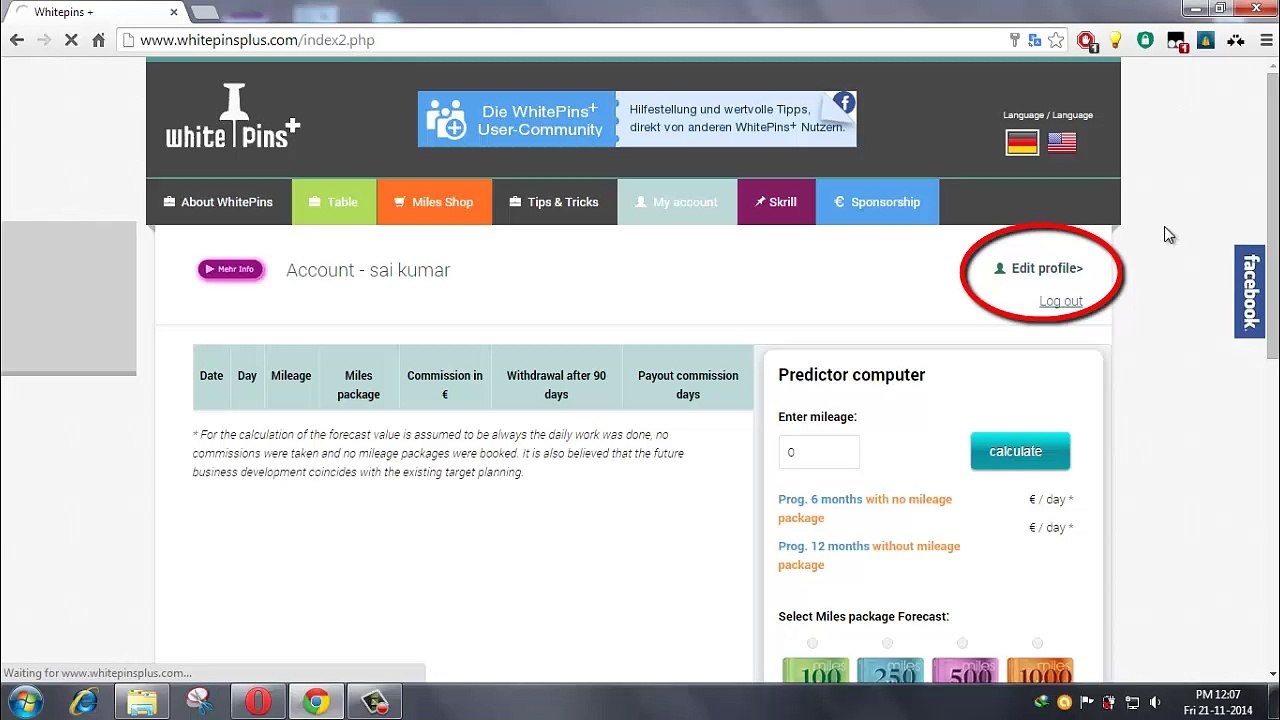1280x720 pixels.
Task: Switch to Opera in the taskbar
Action: (x=258, y=702)
